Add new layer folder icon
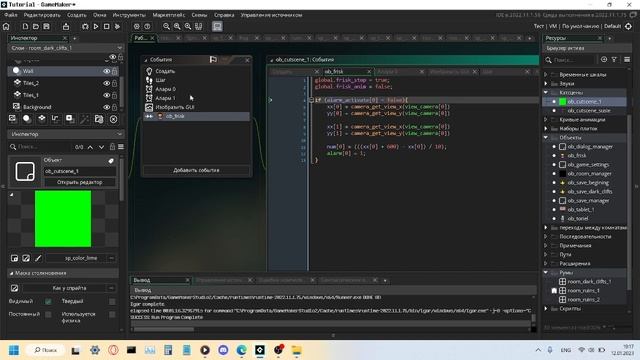Image resolution: width=640 pixels, height=360 pixels. [99, 119]
